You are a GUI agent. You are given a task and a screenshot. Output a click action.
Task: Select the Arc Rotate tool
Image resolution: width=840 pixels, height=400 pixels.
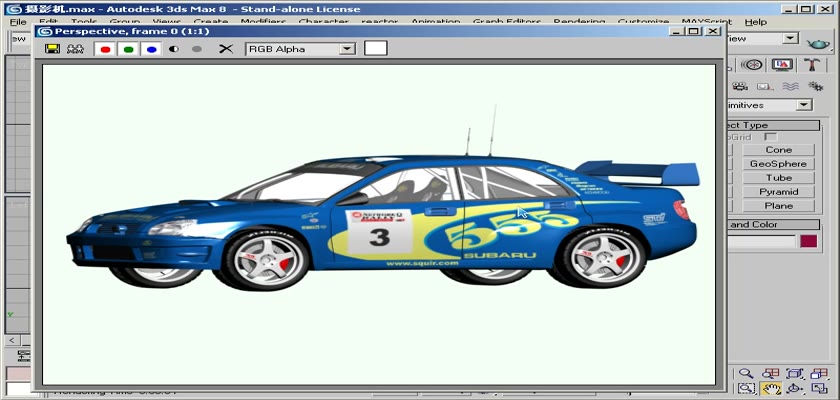tap(795, 389)
